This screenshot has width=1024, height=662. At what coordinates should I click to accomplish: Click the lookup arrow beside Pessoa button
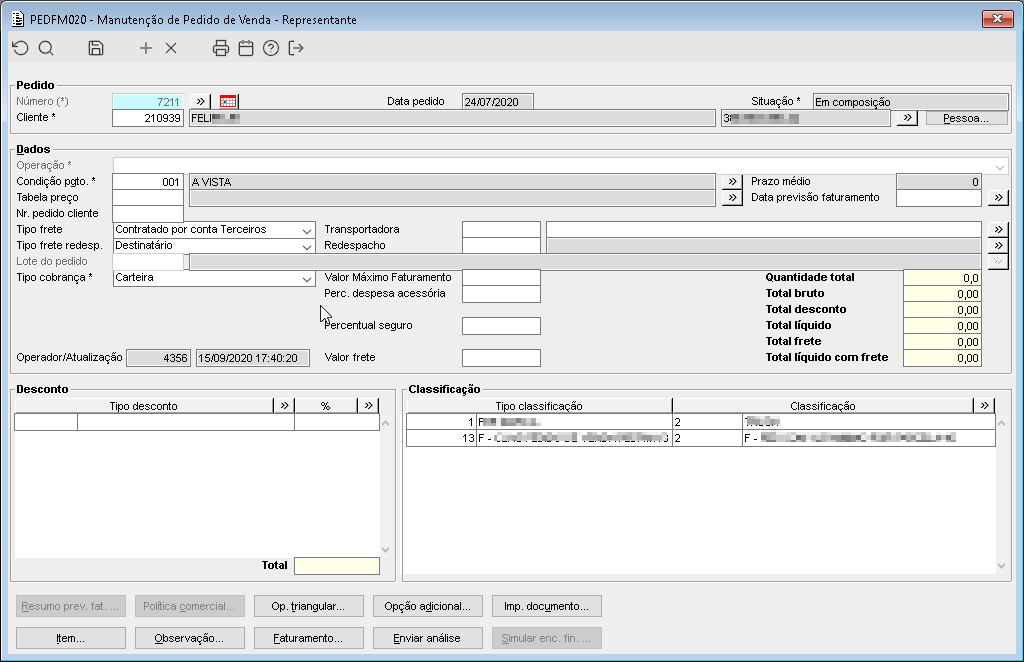point(907,118)
